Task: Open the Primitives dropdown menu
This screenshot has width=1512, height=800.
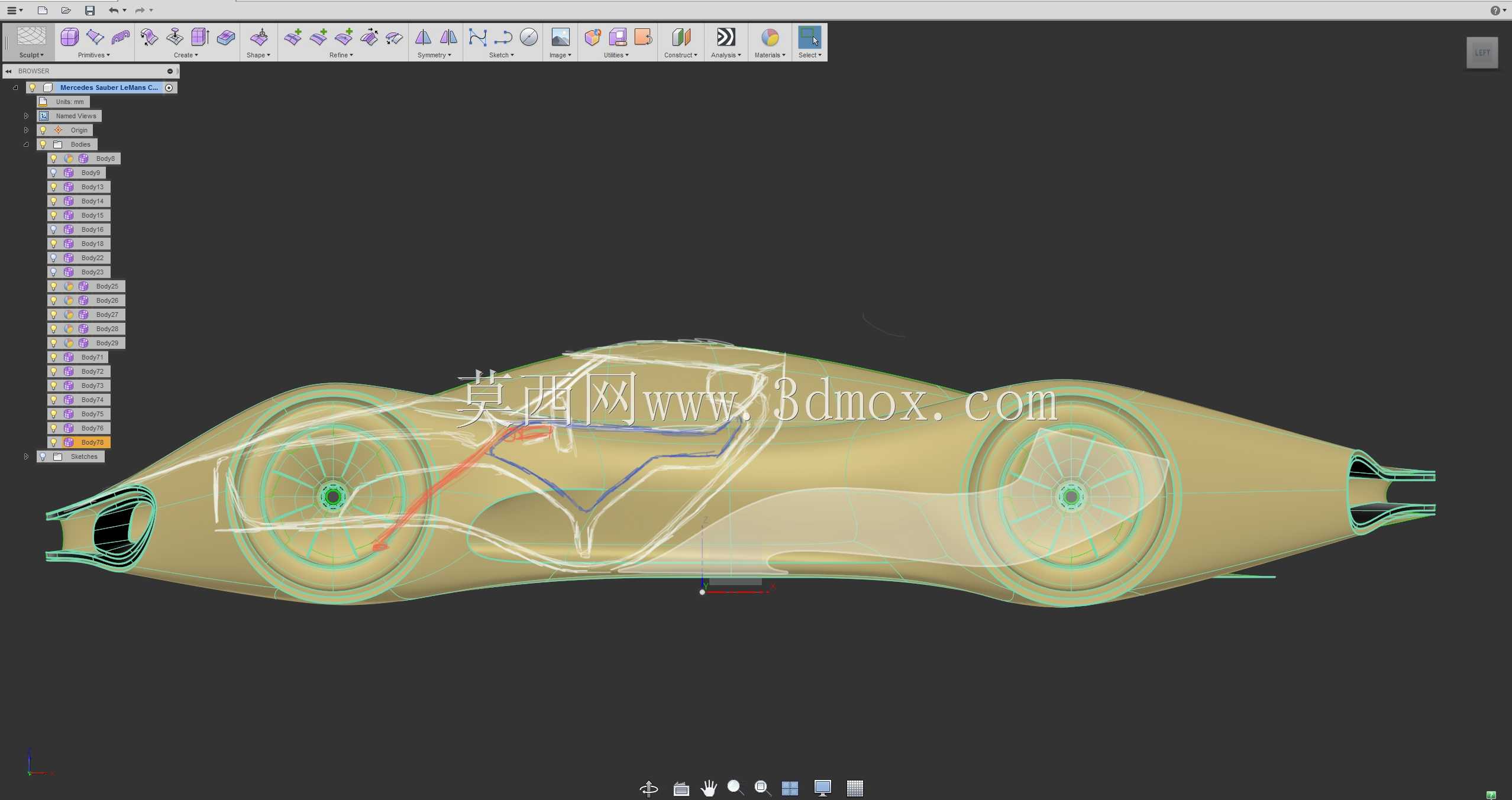Action: pos(93,55)
